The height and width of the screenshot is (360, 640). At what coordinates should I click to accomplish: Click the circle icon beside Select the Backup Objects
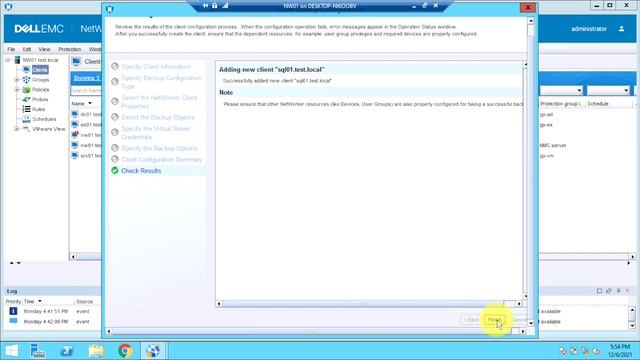click(x=115, y=117)
